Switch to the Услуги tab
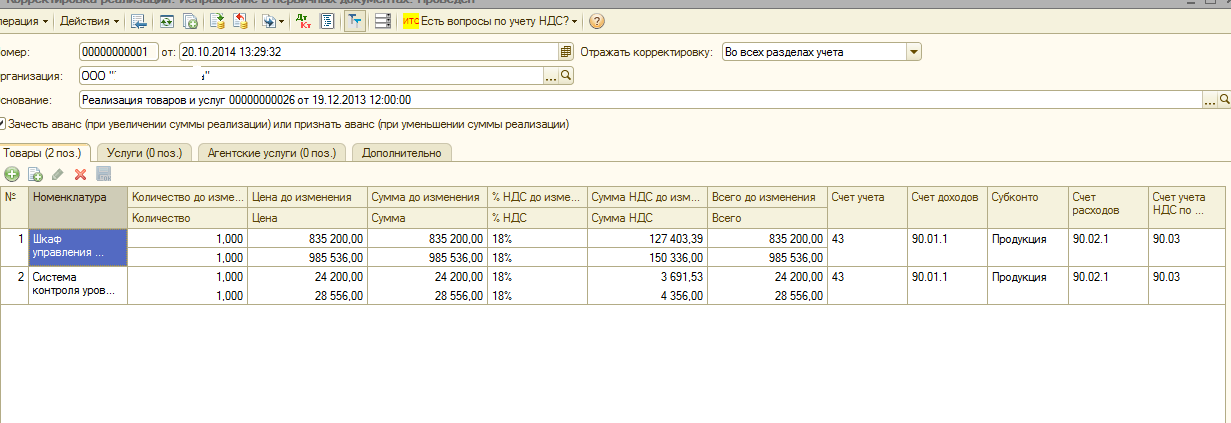Viewport: 1231px width, 423px height. point(144,152)
